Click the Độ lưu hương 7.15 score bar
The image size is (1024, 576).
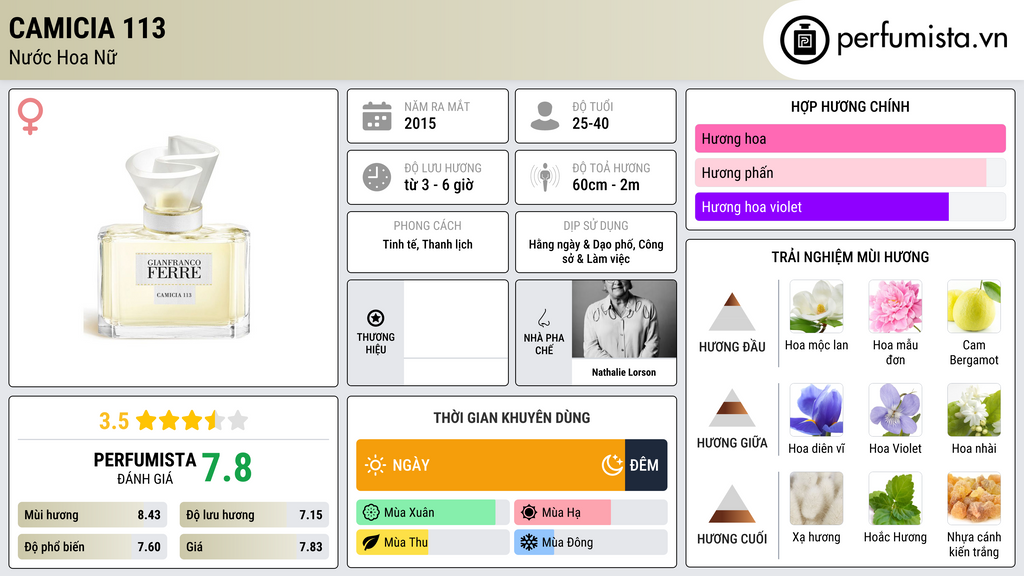254,515
